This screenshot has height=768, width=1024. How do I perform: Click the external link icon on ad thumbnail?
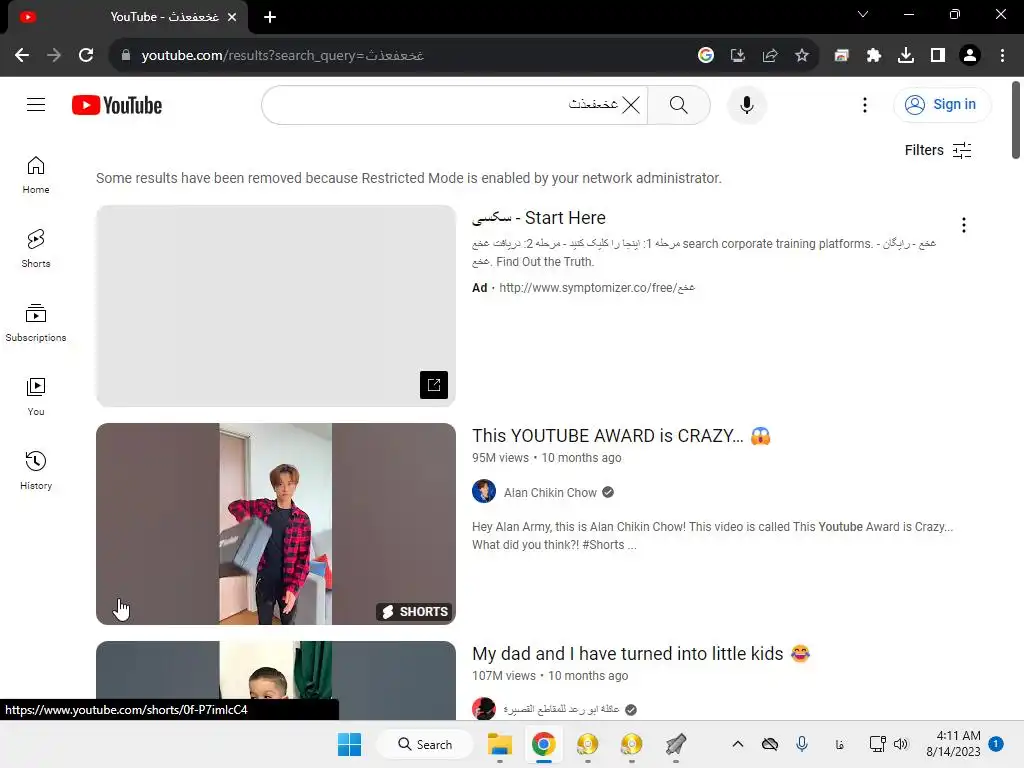[x=434, y=385]
